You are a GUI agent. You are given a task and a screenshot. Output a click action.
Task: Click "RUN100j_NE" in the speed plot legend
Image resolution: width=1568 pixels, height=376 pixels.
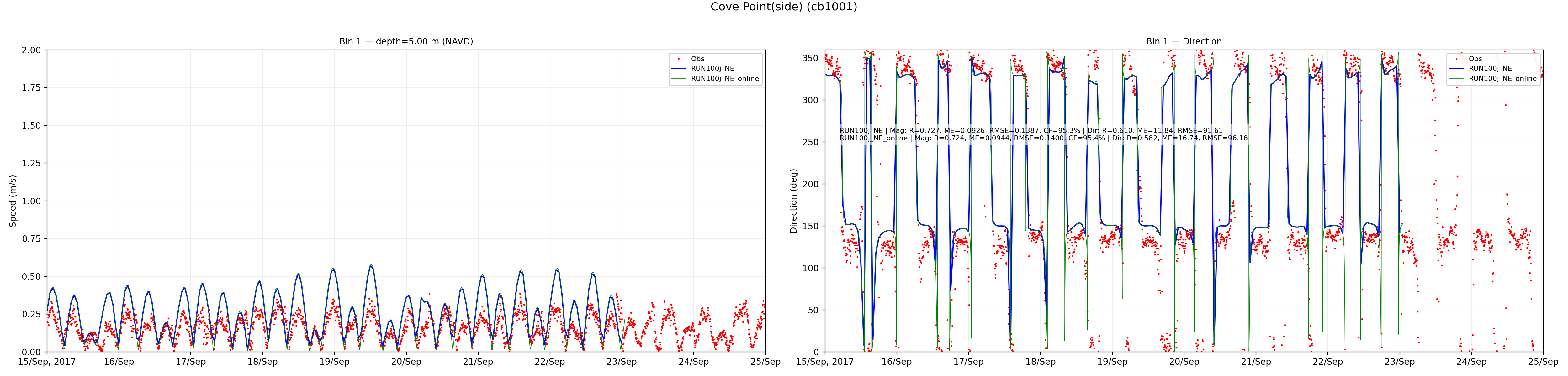pyautogui.click(x=712, y=69)
